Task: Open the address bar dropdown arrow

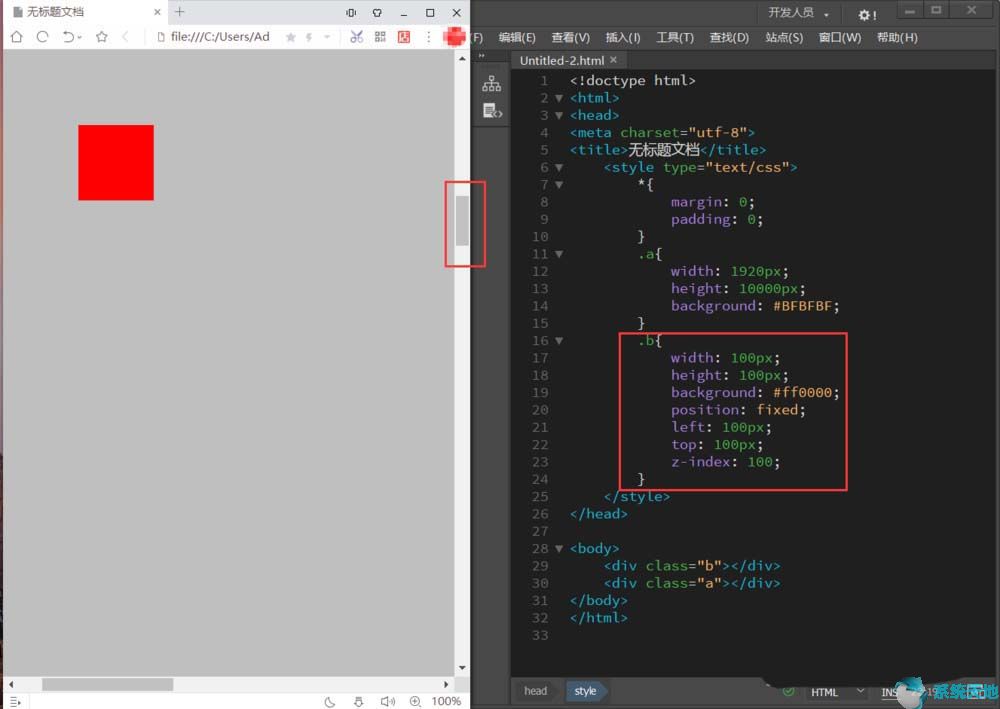Action: pos(327,38)
